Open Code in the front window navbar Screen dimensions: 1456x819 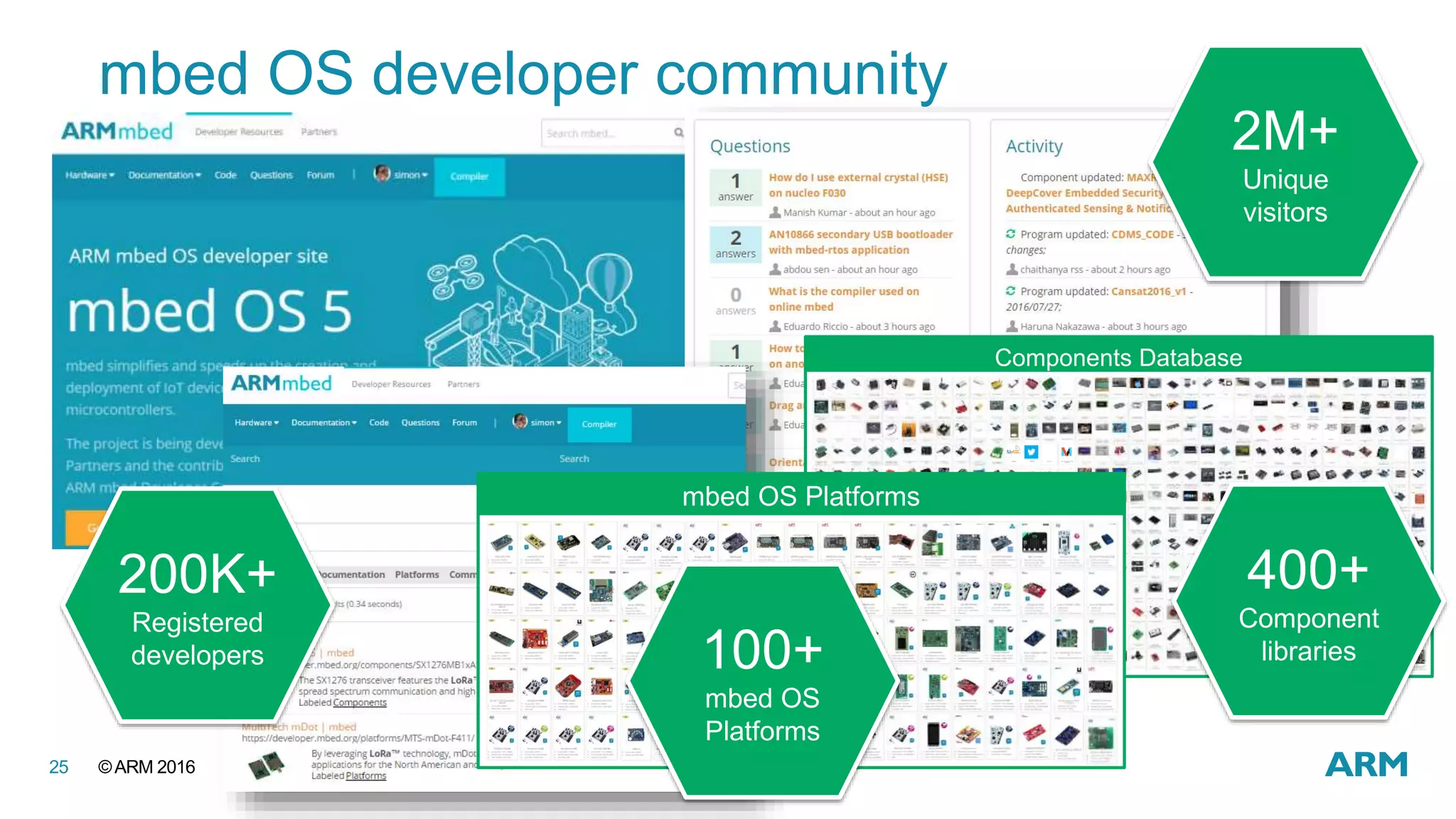pyautogui.click(x=379, y=422)
